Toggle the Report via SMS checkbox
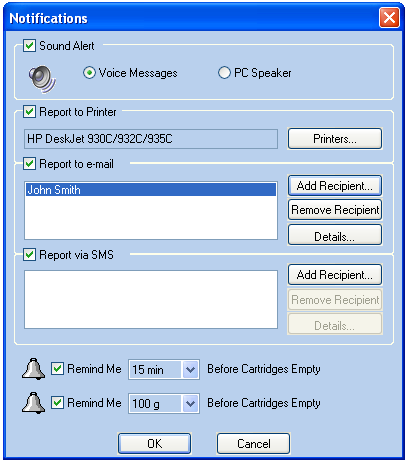The width and height of the screenshot is (408, 463). point(29,255)
